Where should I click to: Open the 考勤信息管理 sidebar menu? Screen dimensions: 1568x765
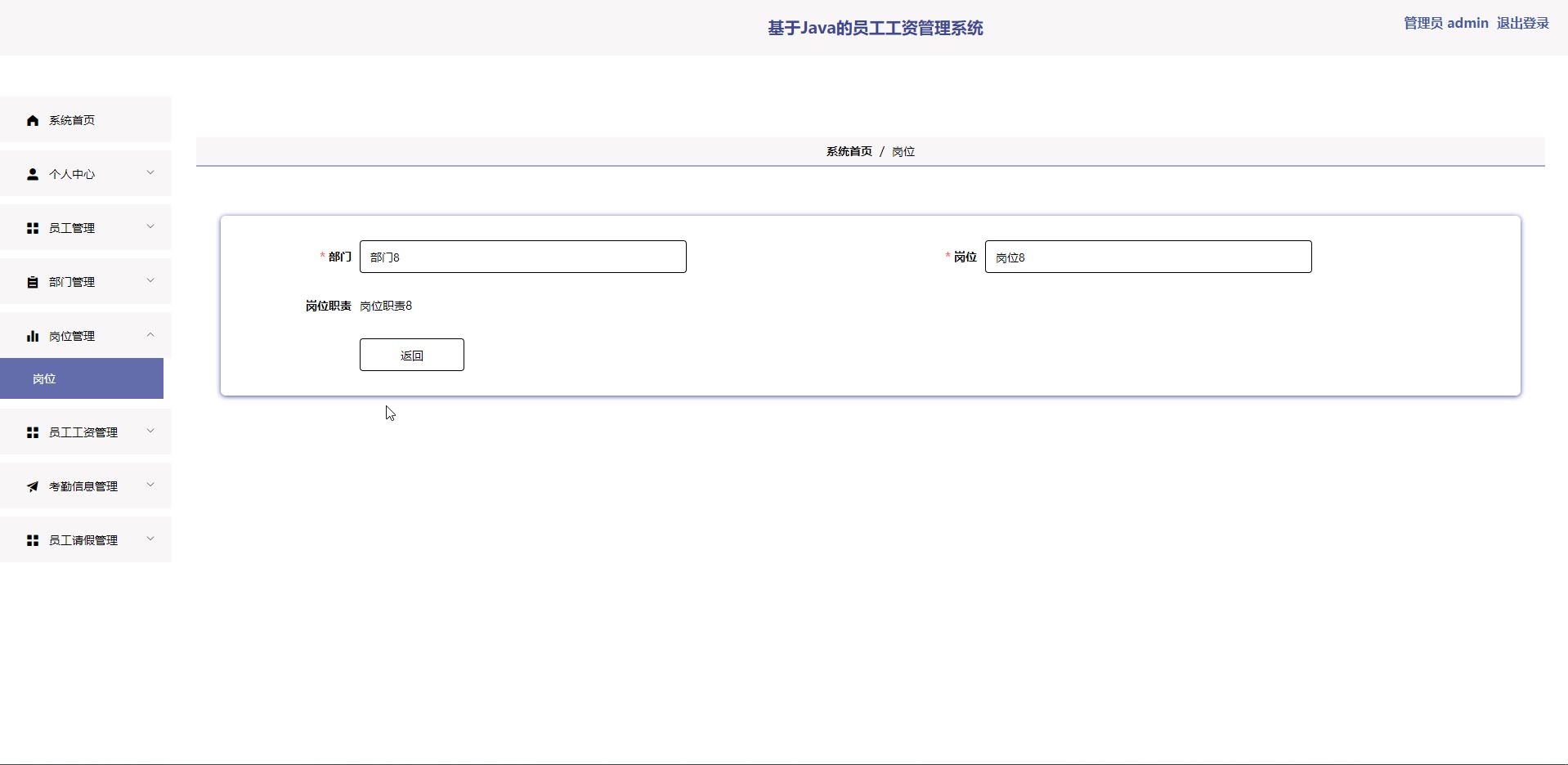86,485
